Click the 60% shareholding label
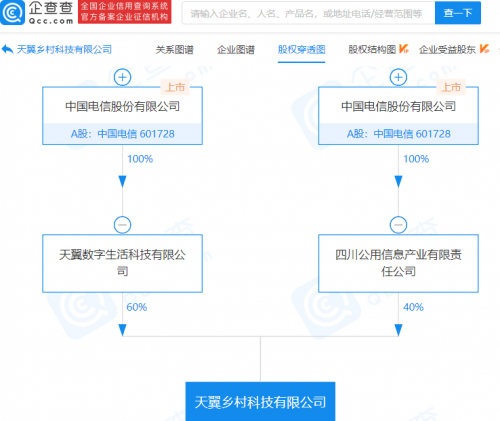The height and width of the screenshot is (421, 500). [137, 307]
